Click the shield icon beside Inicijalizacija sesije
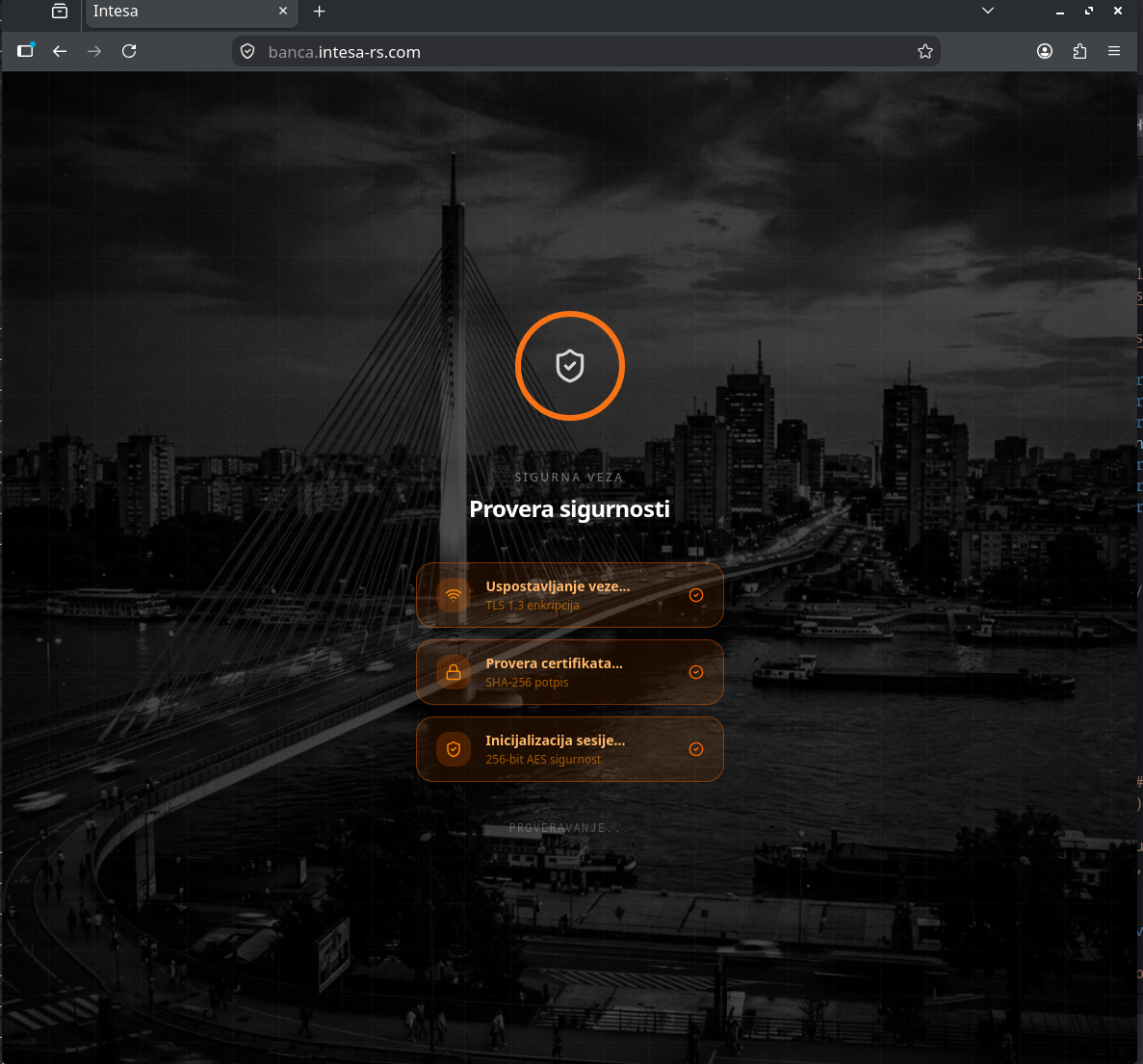The image size is (1143, 1064). (454, 749)
